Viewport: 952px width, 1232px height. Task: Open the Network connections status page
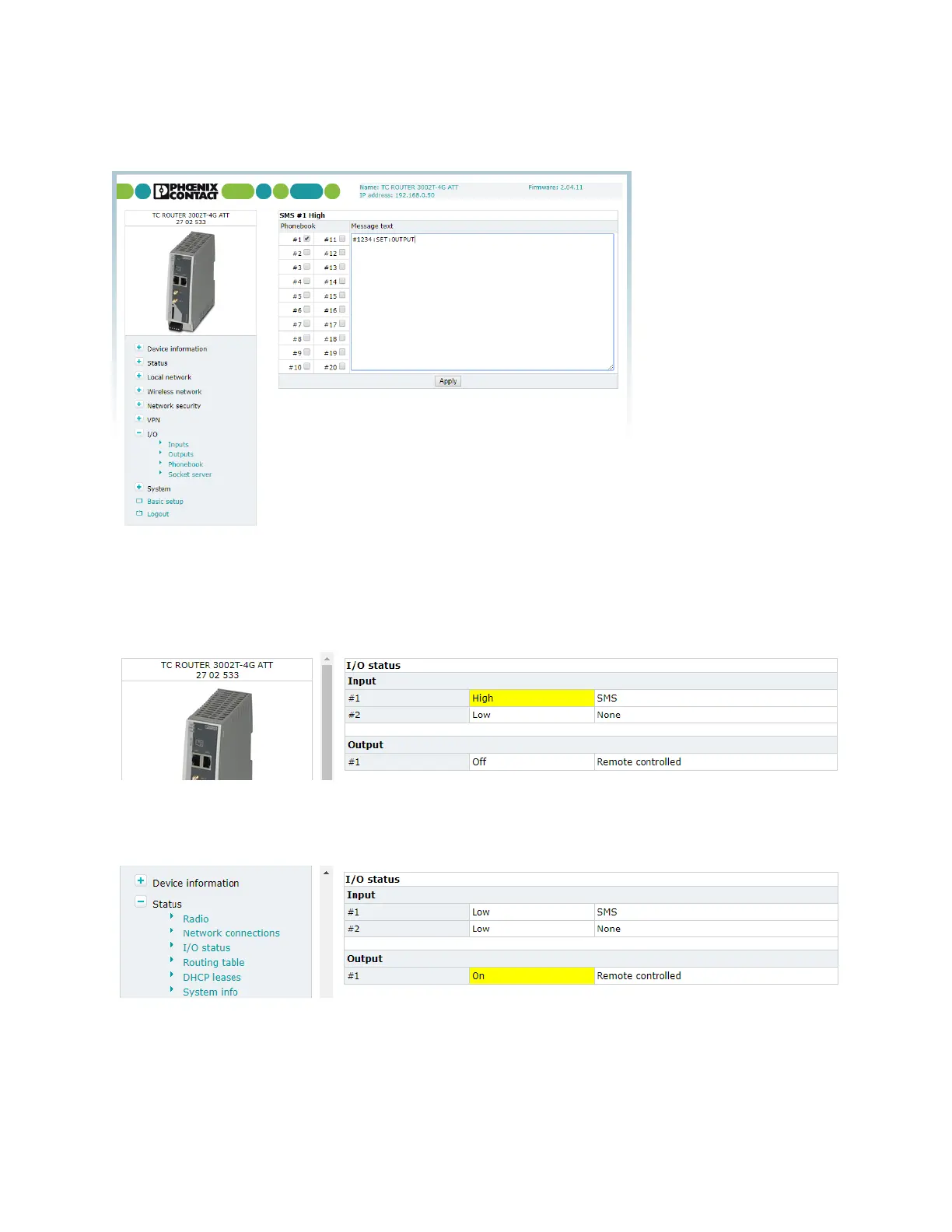(231, 933)
